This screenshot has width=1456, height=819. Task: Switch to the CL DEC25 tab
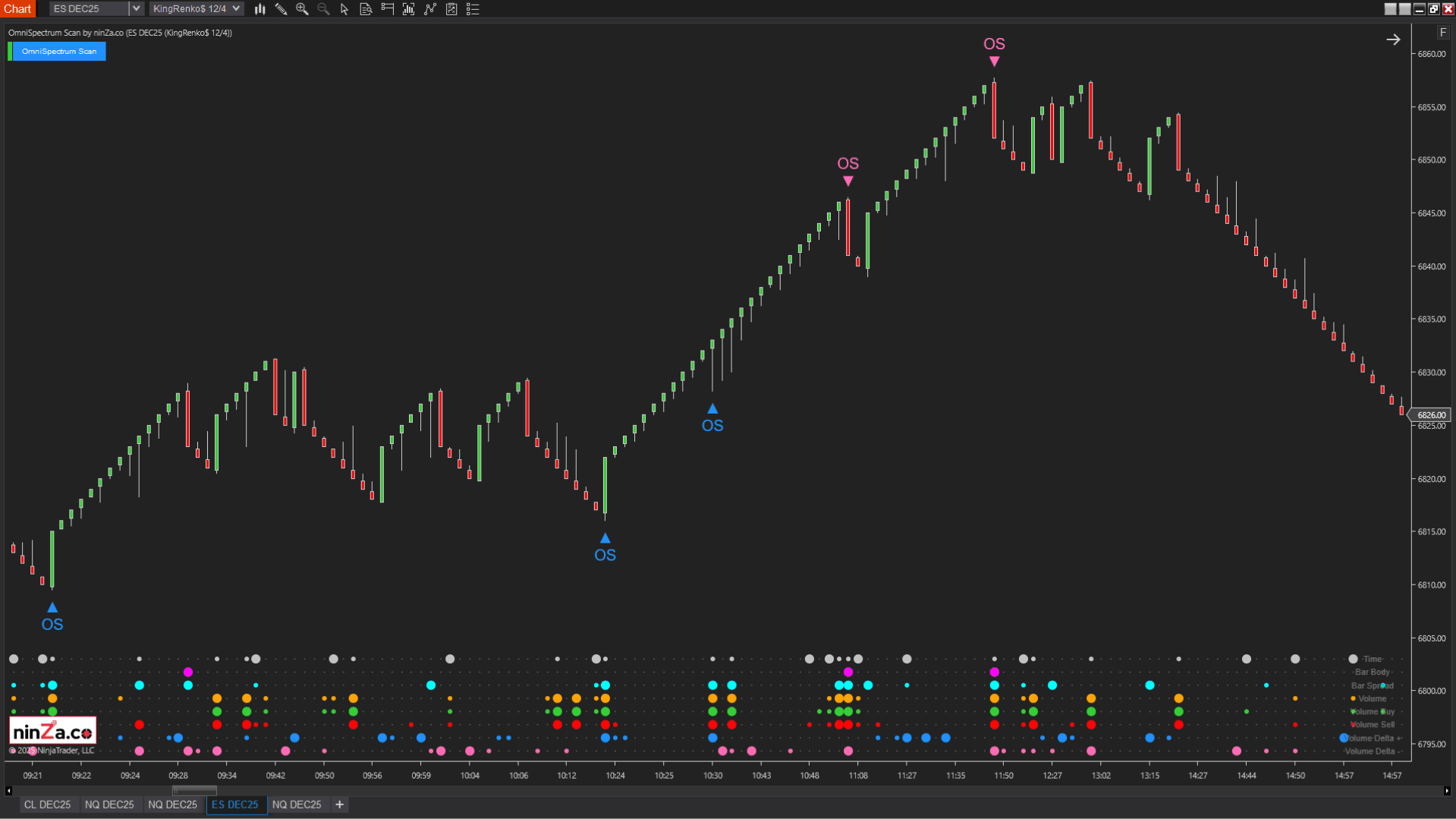click(47, 805)
